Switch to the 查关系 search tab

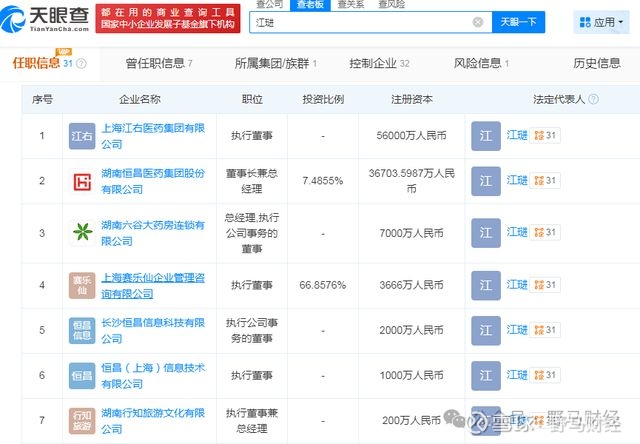[x=351, y=4]
